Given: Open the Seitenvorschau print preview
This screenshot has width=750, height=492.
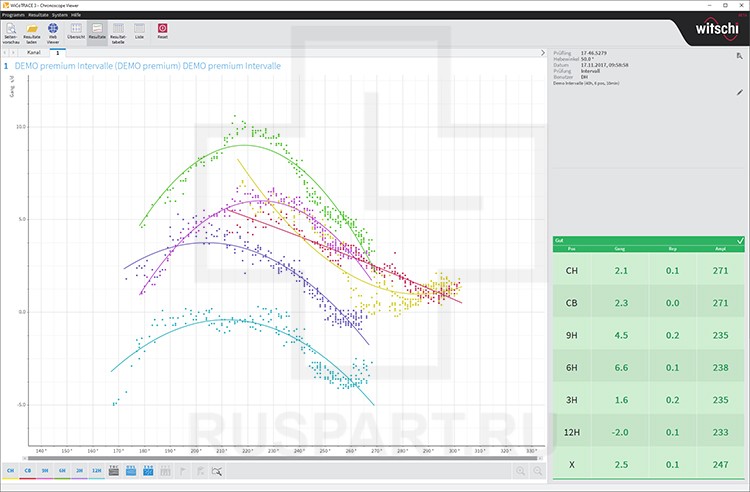Looking at the screenshot, I should 11,34.
